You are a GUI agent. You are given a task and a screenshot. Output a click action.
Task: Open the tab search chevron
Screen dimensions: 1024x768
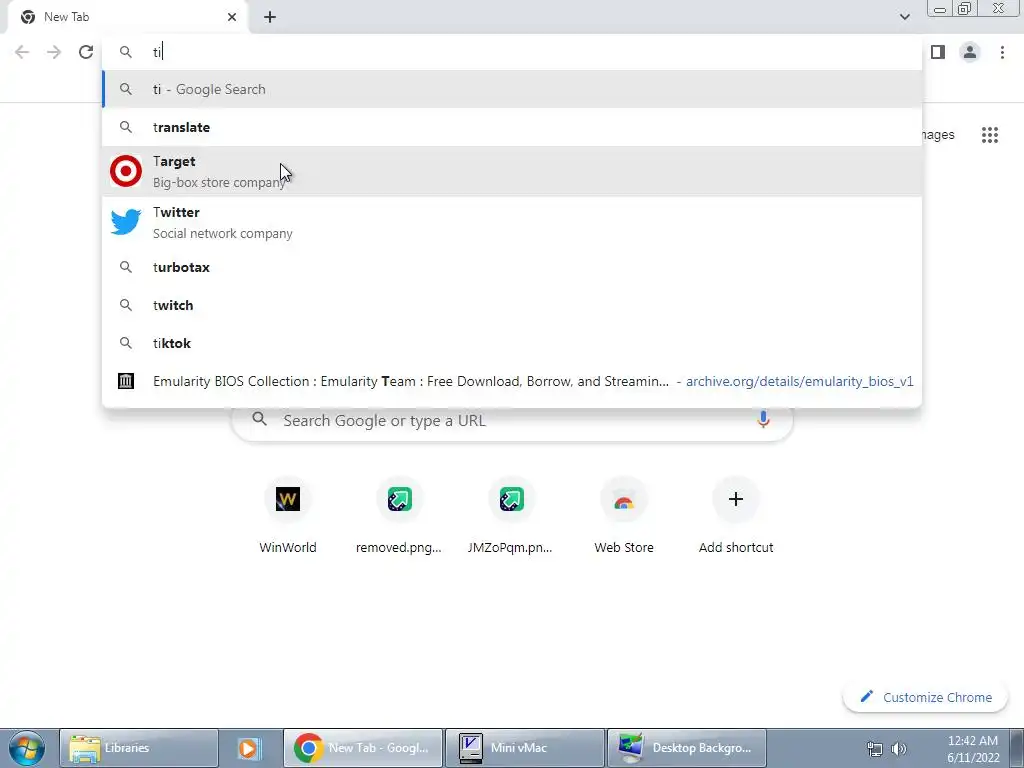[x=904, y=17]
